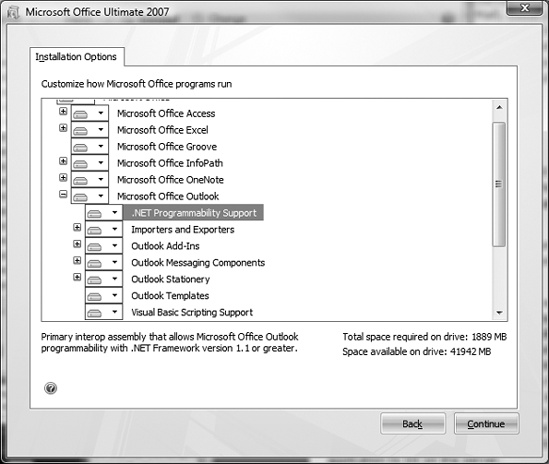549x464 pixels.
Task: Select the Installation Options tab
Action: 76,57
